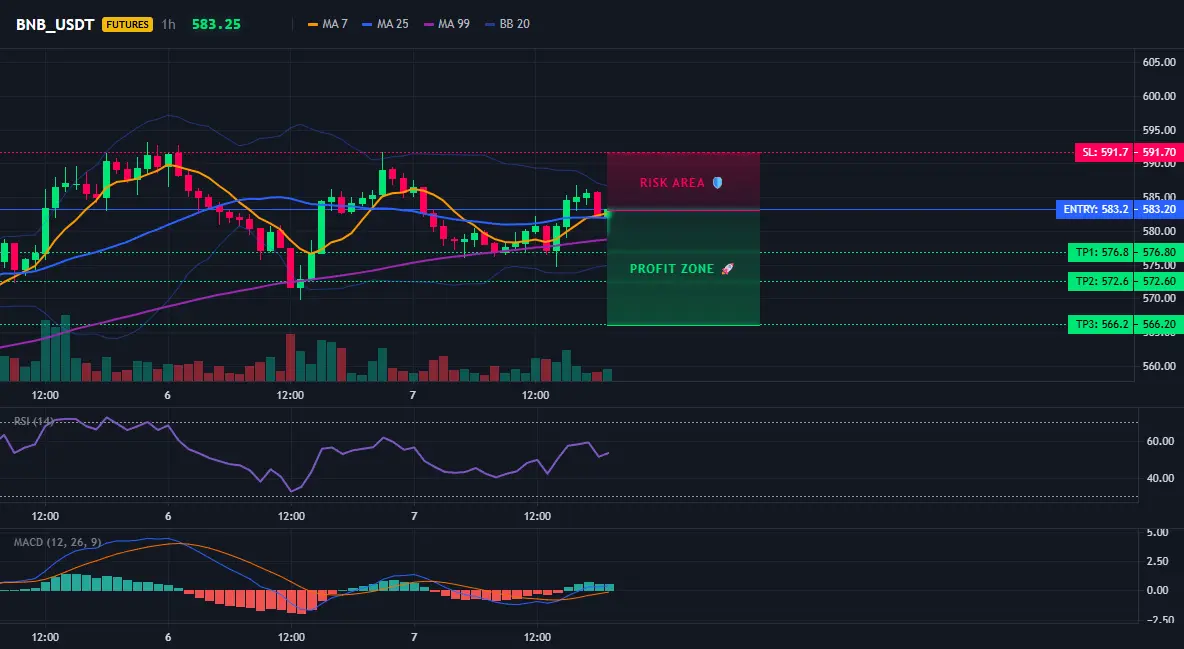1184x649 pixels.
Task: Select the 1h timeframe label
Action: [x=168, y=24]
